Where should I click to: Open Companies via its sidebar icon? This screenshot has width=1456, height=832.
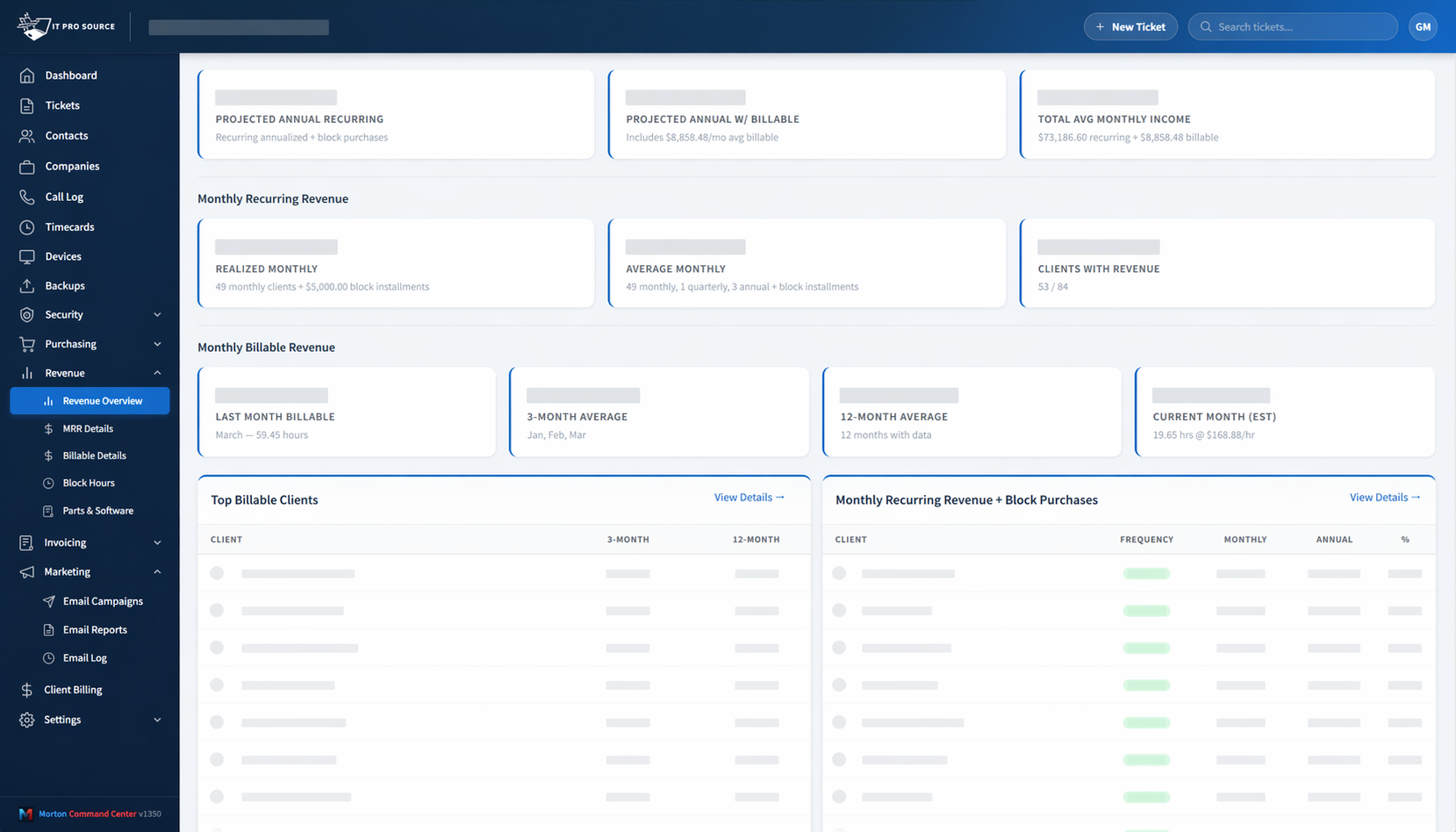(x=27, y=166)
